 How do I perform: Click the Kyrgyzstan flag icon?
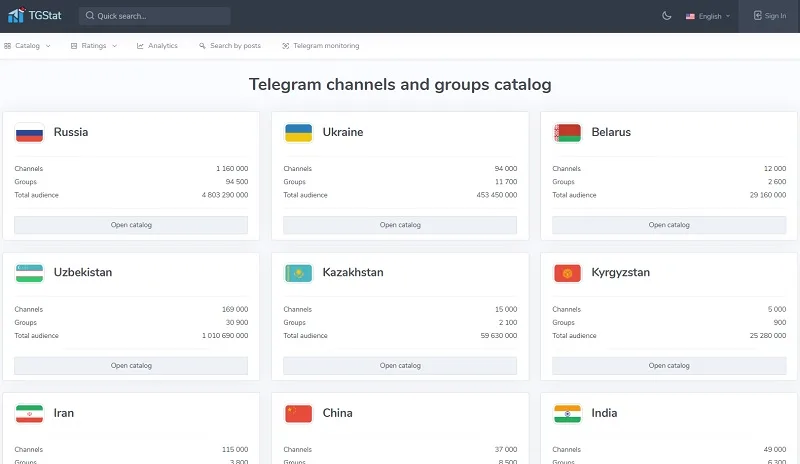tap(567, 273)
